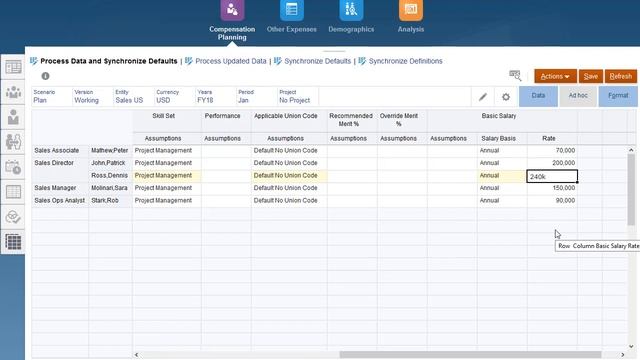Open the Synchronize Definitions link
This screenshot has width=640, height=360.
[405, 61]
